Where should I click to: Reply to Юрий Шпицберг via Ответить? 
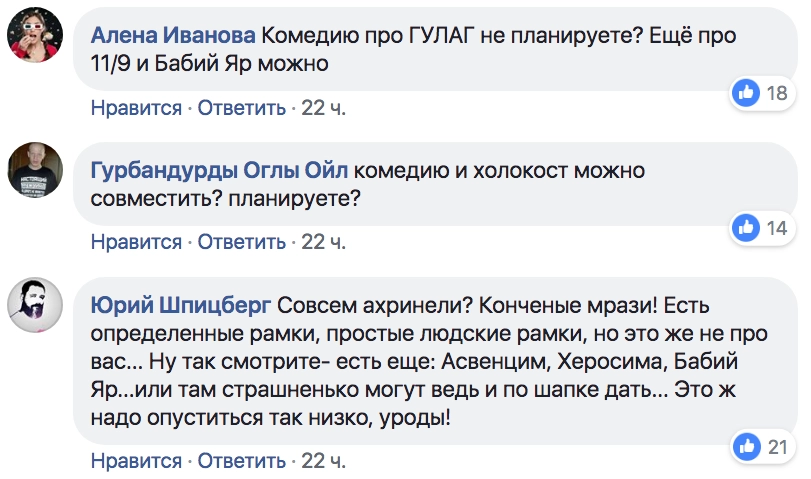(x=242, y=462)
